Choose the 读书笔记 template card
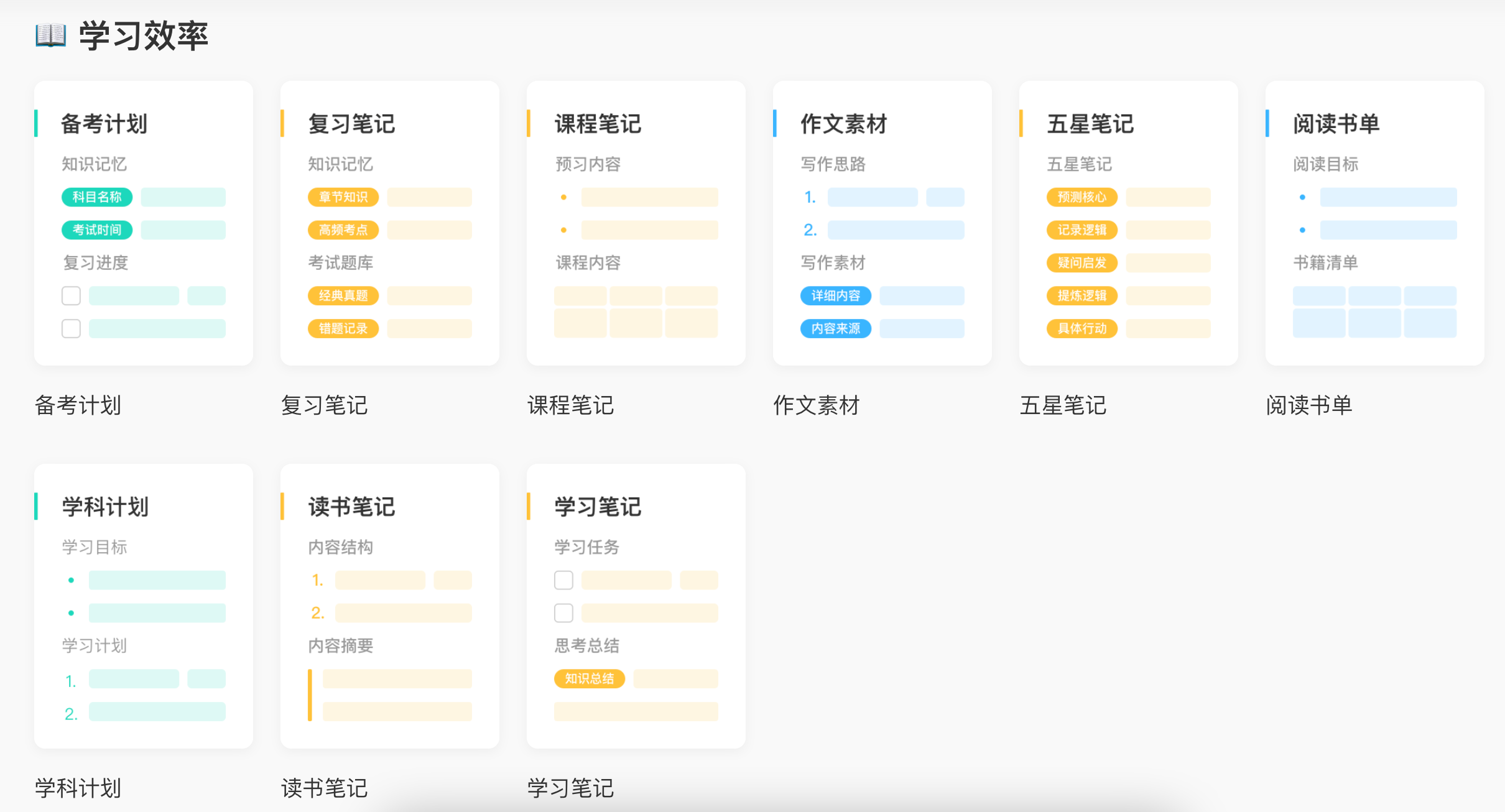Screen dimensions: 1505x812 click(x=390, y=606)
